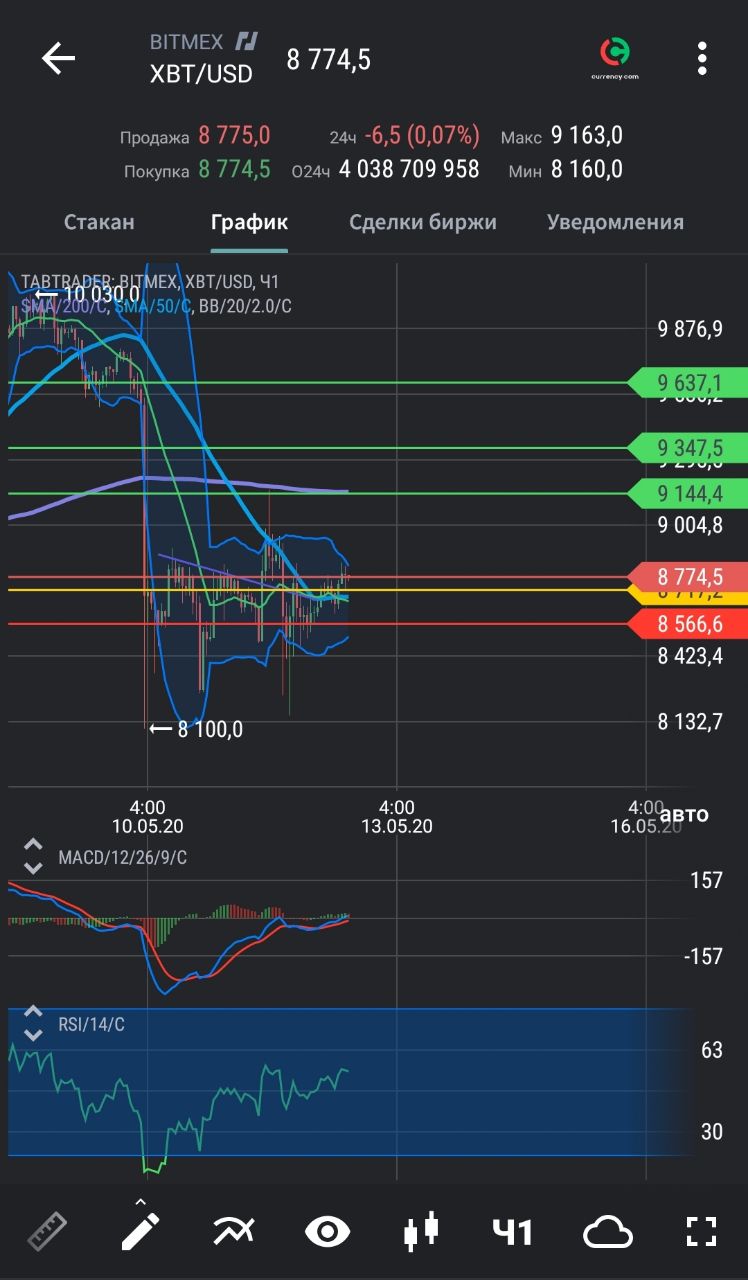Collapse the RSI indicator panel with the down chevron
The width and height of the screenshot is (748, 1280).
click(33, 1034)
